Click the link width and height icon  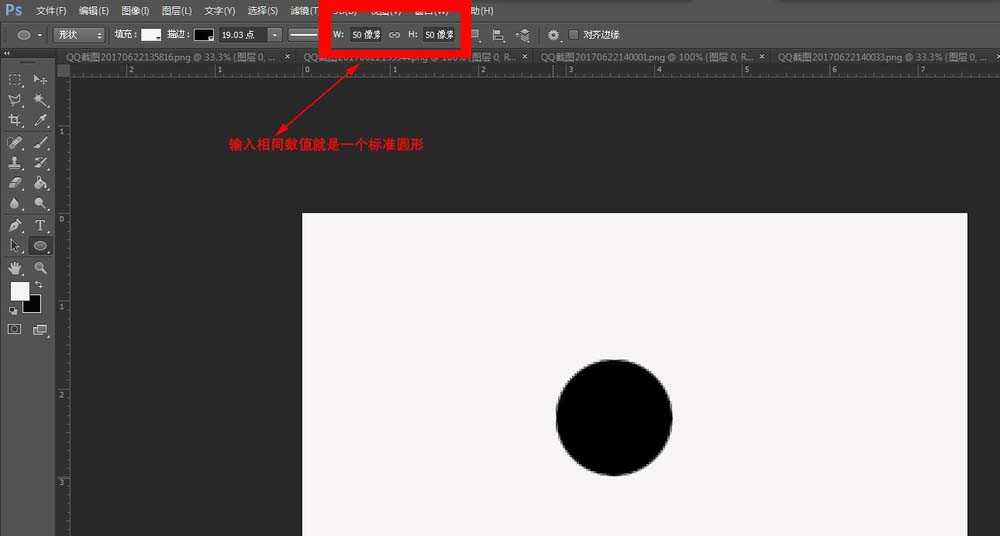tap(394, 35)
